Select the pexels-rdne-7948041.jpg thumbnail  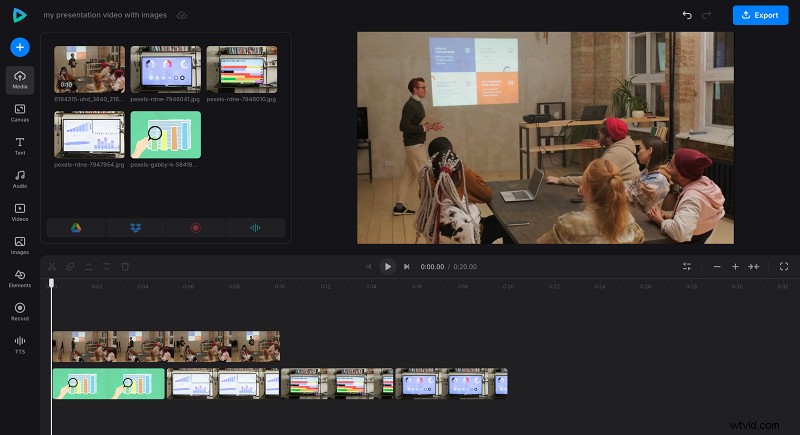click(x=165, y=70)
